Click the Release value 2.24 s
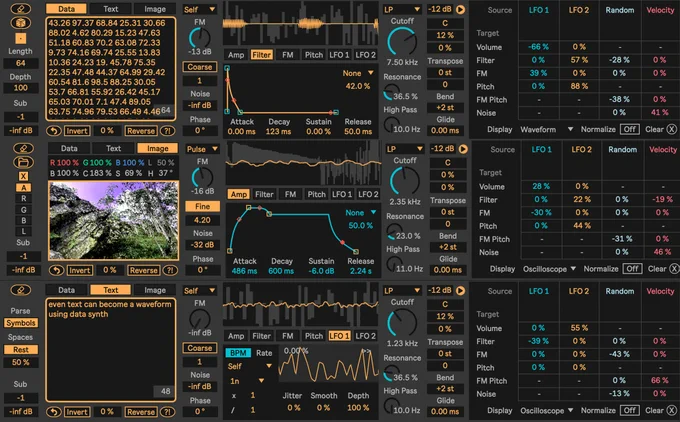680x422 pixels. coord(361,271)
